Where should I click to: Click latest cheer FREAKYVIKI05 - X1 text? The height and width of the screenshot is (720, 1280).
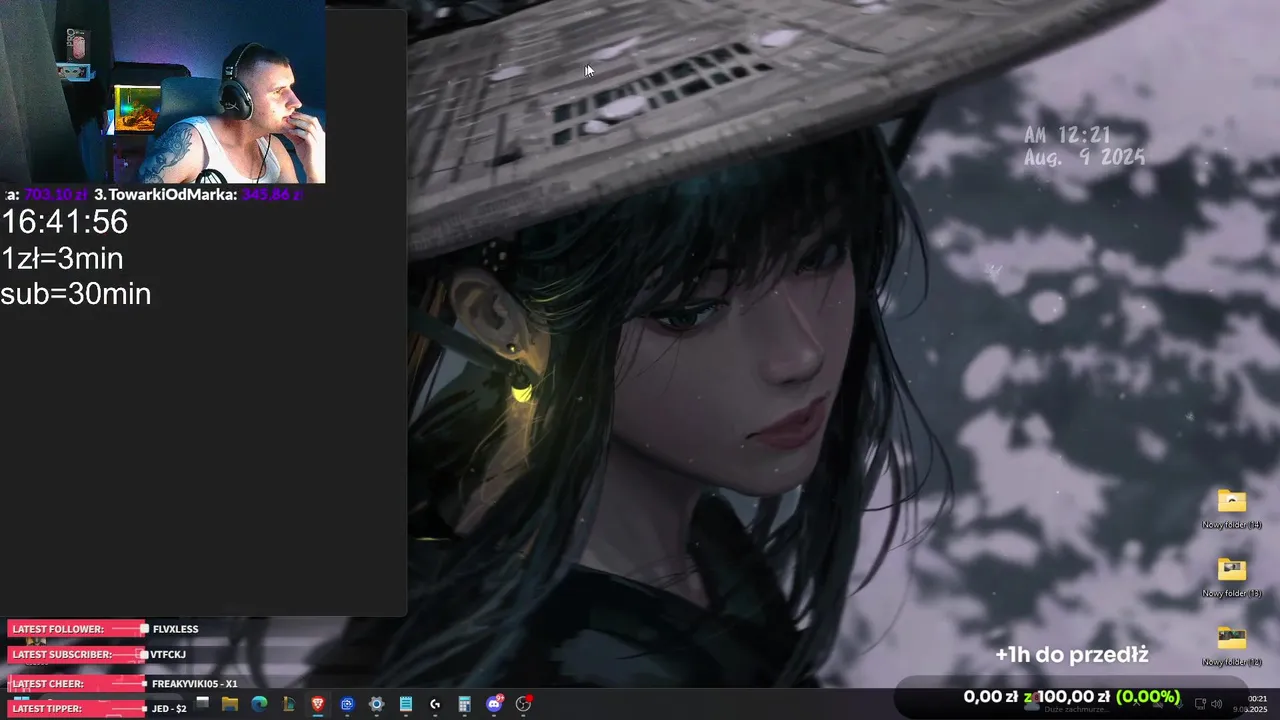(x=194, y=684)
